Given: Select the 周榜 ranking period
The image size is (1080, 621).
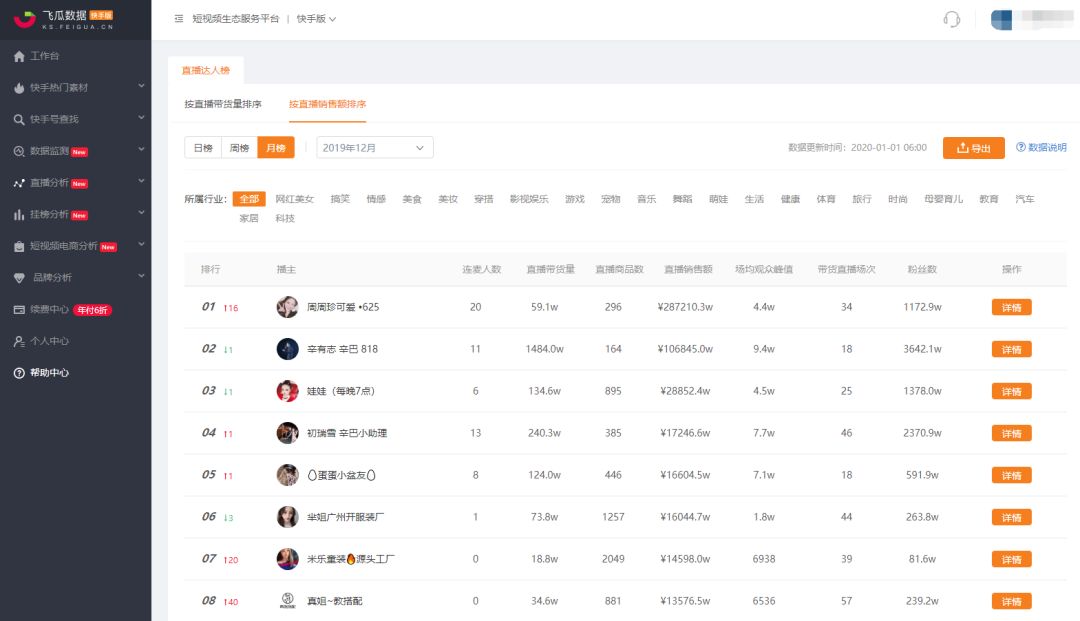Looking at the screenshot, I should [x=239, y=148].
